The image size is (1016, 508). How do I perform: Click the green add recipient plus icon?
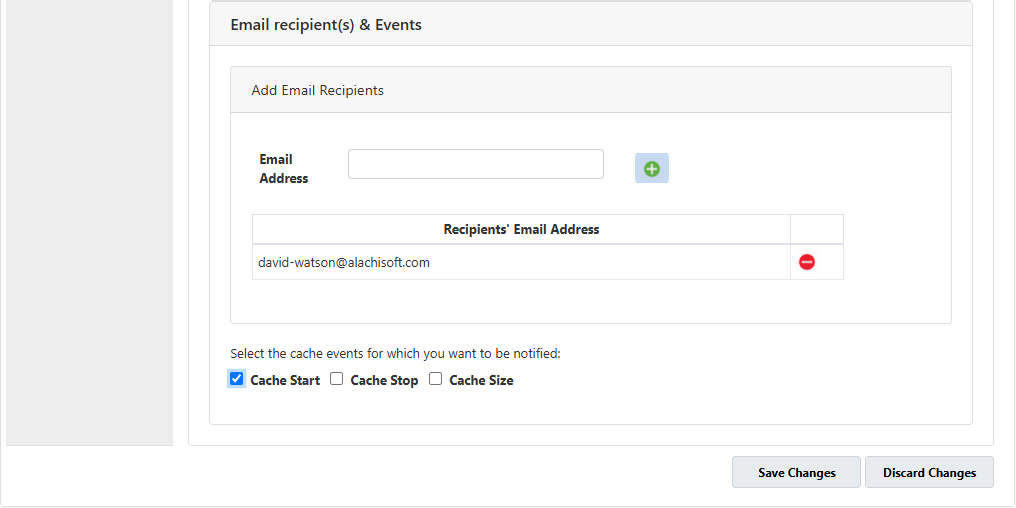651,168
